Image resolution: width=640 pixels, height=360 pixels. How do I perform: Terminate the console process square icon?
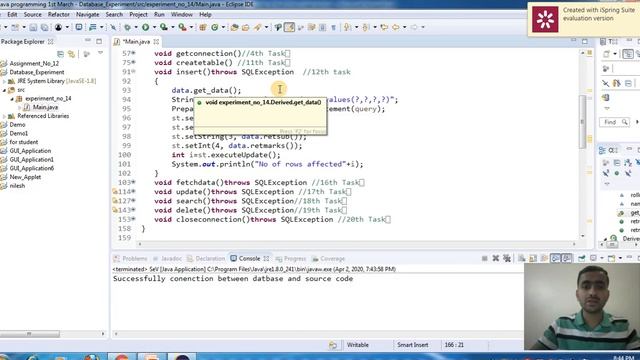coord(484,258)
